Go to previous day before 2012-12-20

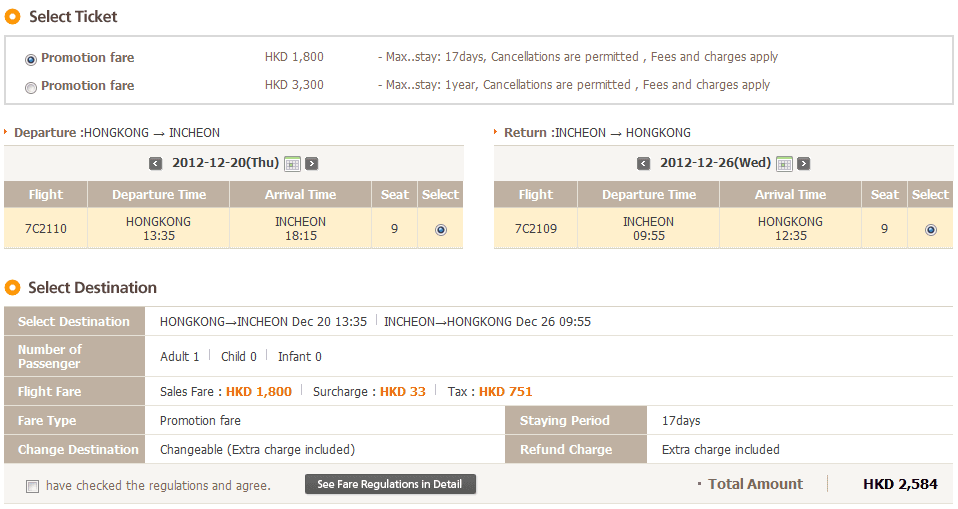coord(155,163)
